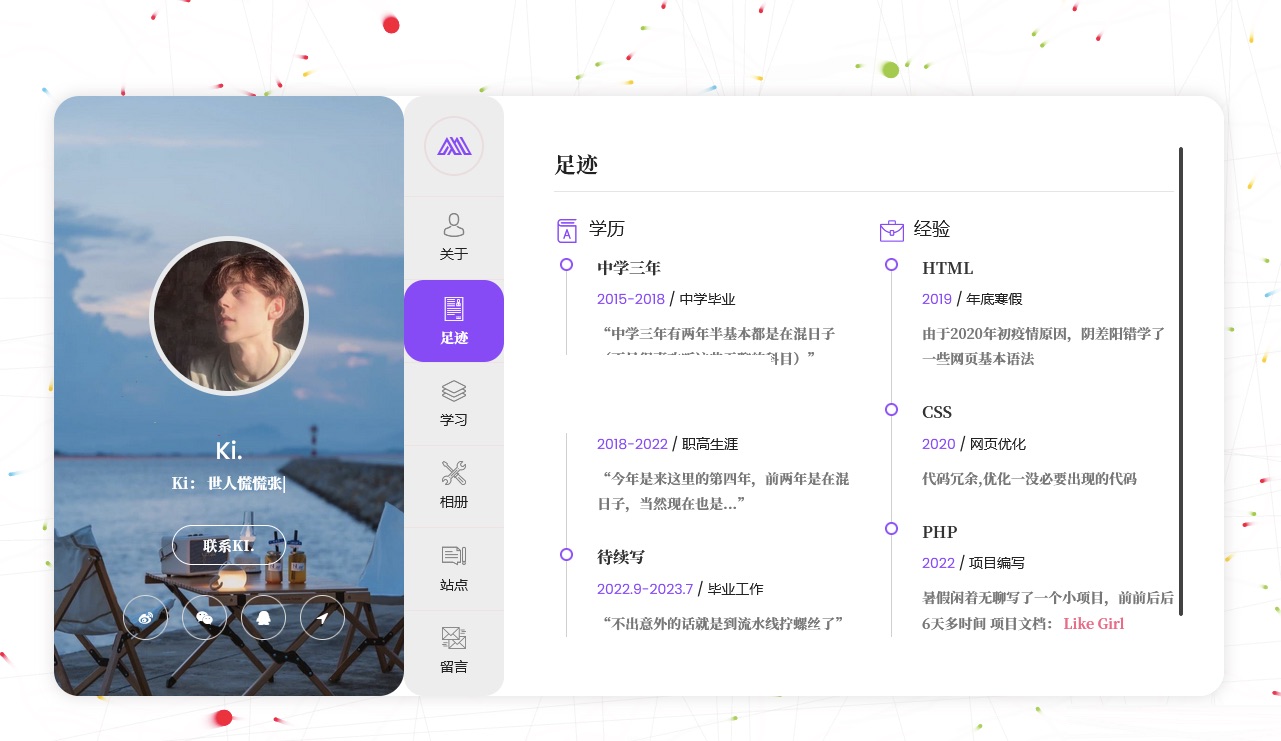
Task: Click the 学历 education book icon
Action: tap(566, 230)
